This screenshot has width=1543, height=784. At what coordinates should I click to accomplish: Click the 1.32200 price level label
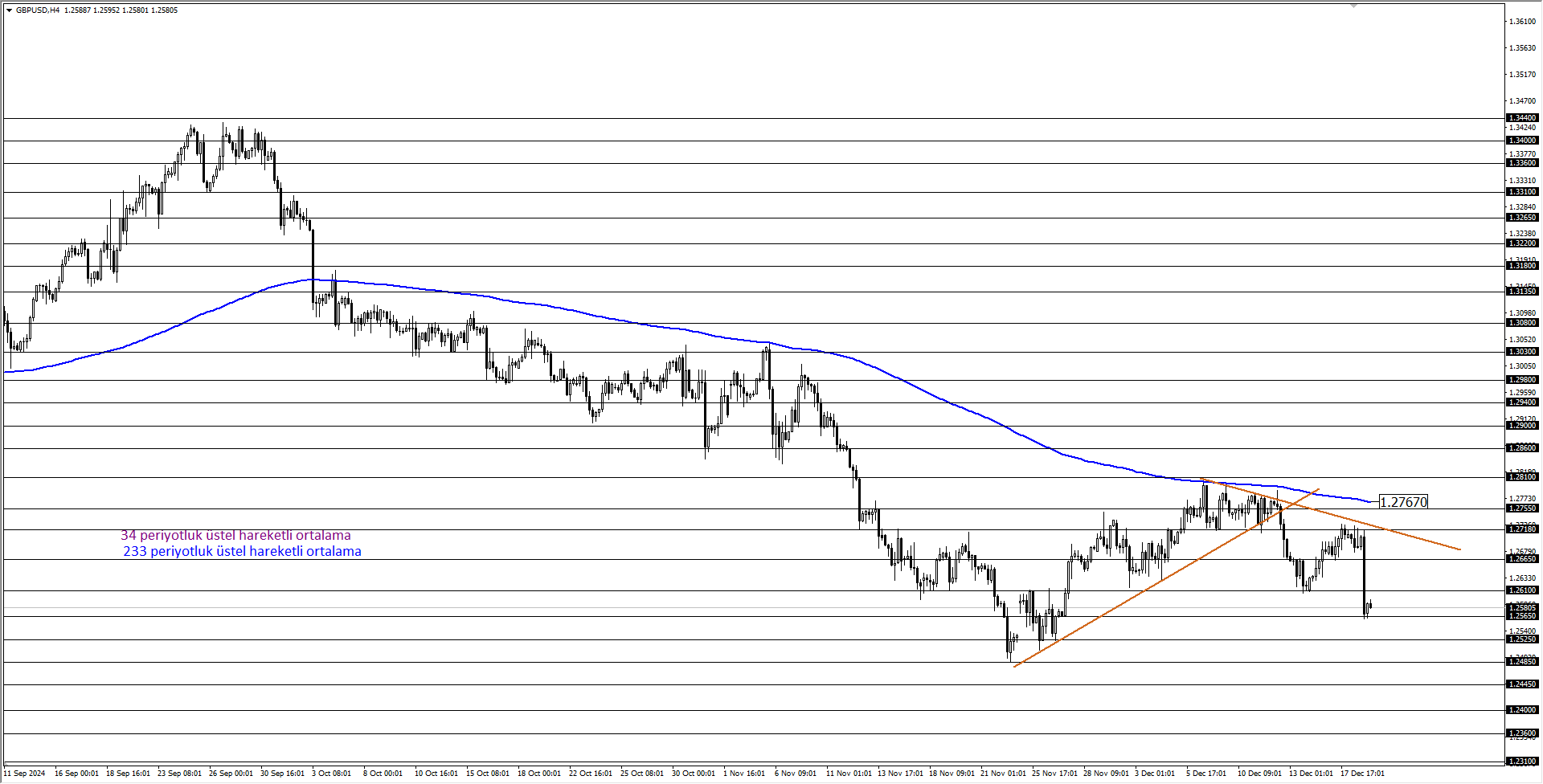point(1522,243)
